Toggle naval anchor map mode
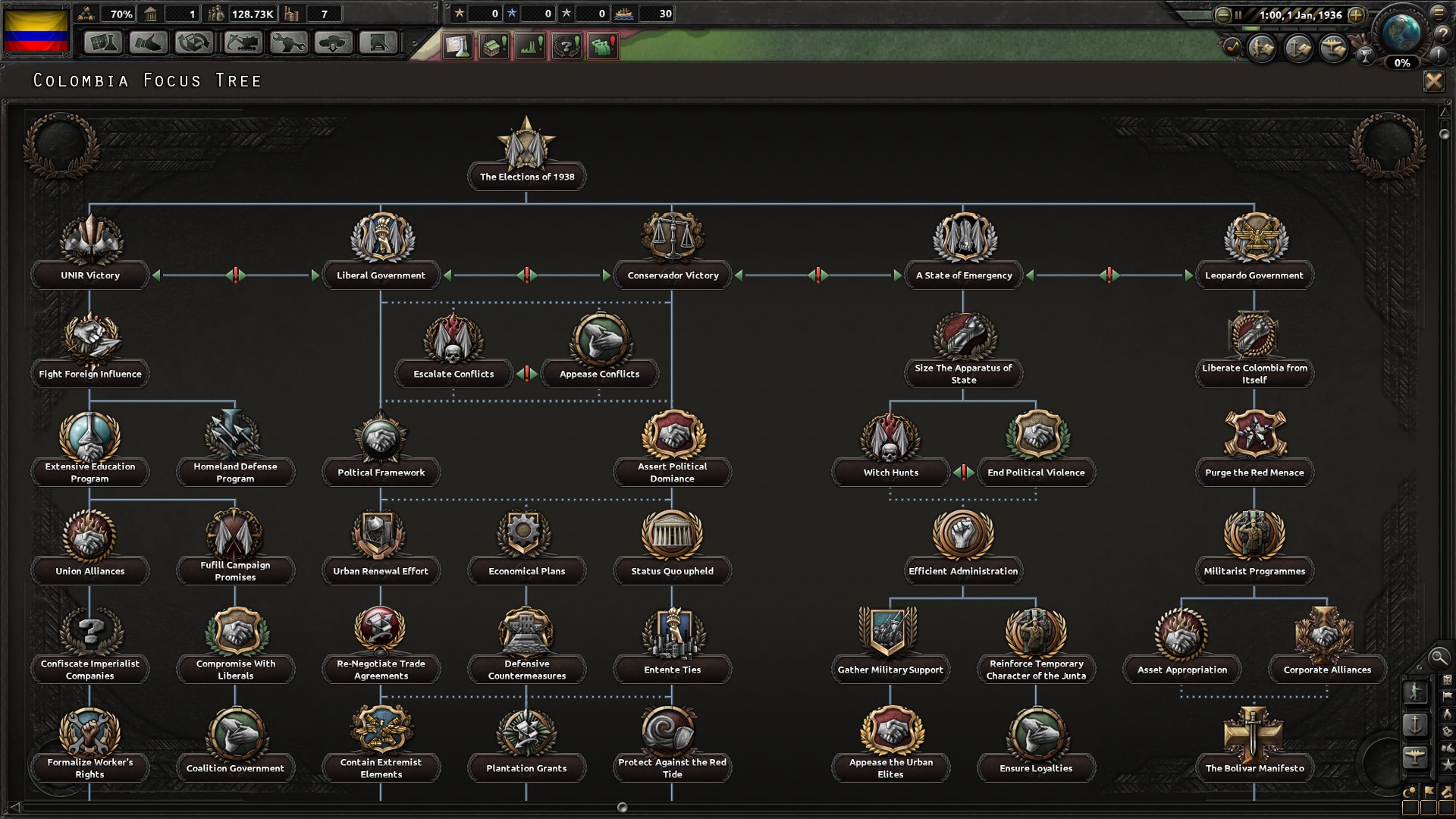 click(1415, 725)
